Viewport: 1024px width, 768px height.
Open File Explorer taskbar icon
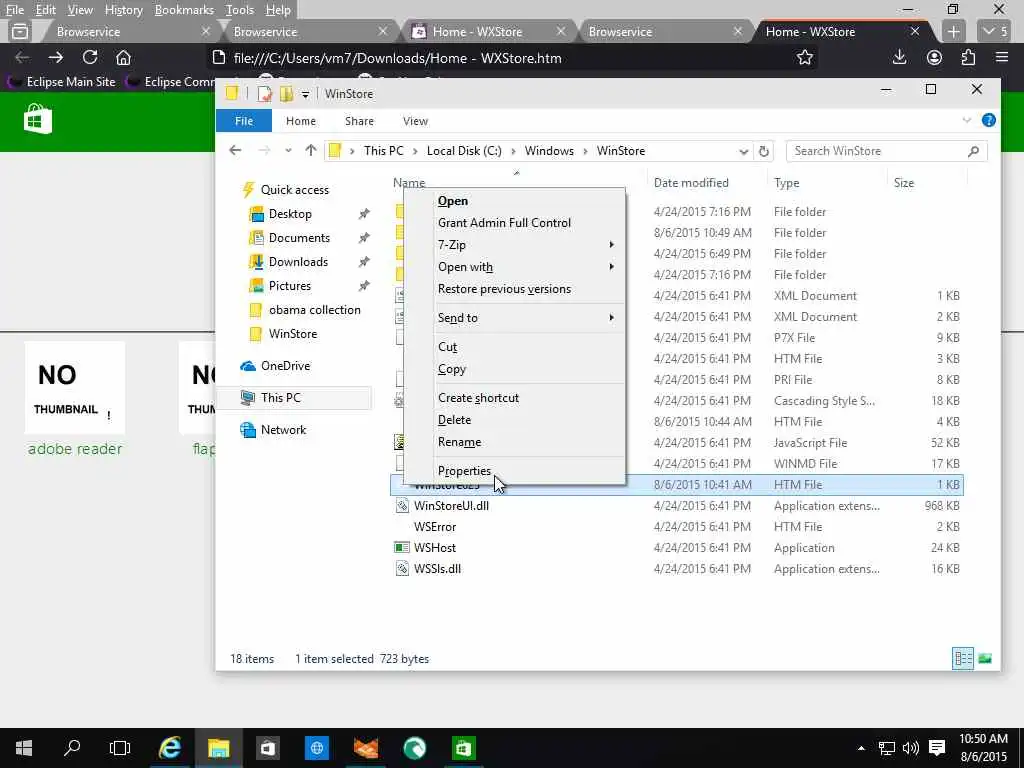tap(219, 748)
